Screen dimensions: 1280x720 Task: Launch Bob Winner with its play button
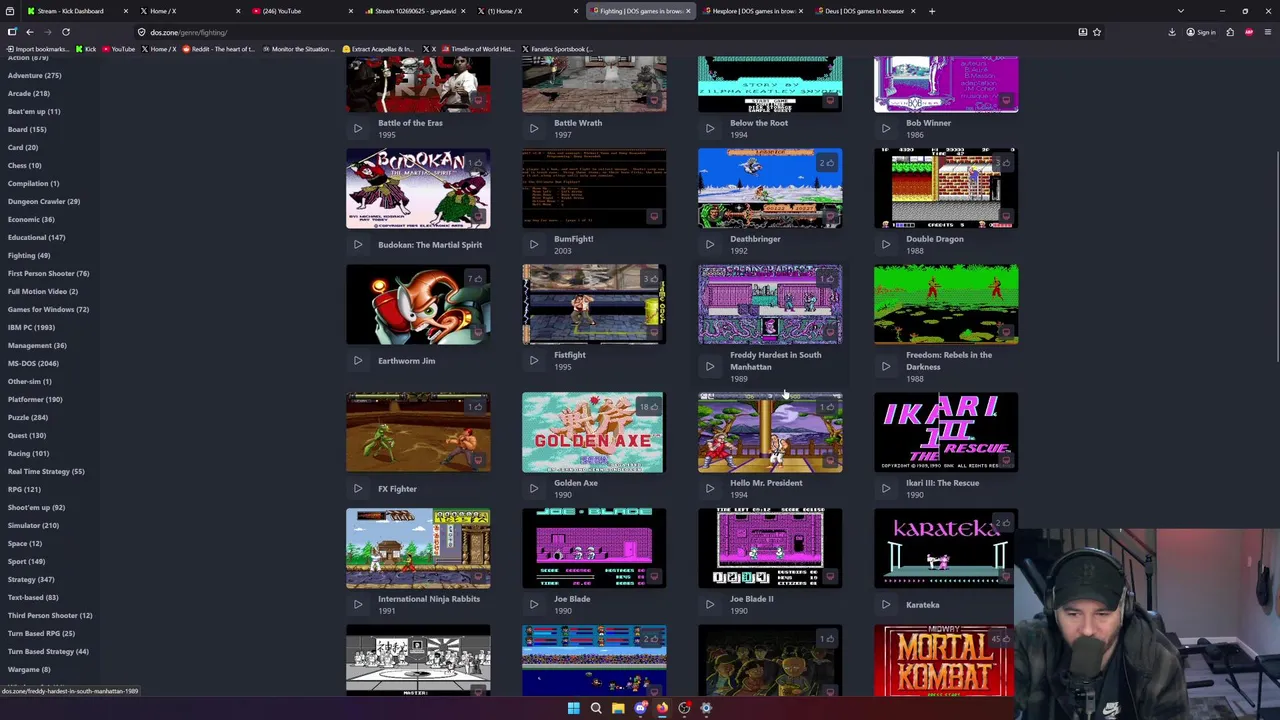(886, 129)
